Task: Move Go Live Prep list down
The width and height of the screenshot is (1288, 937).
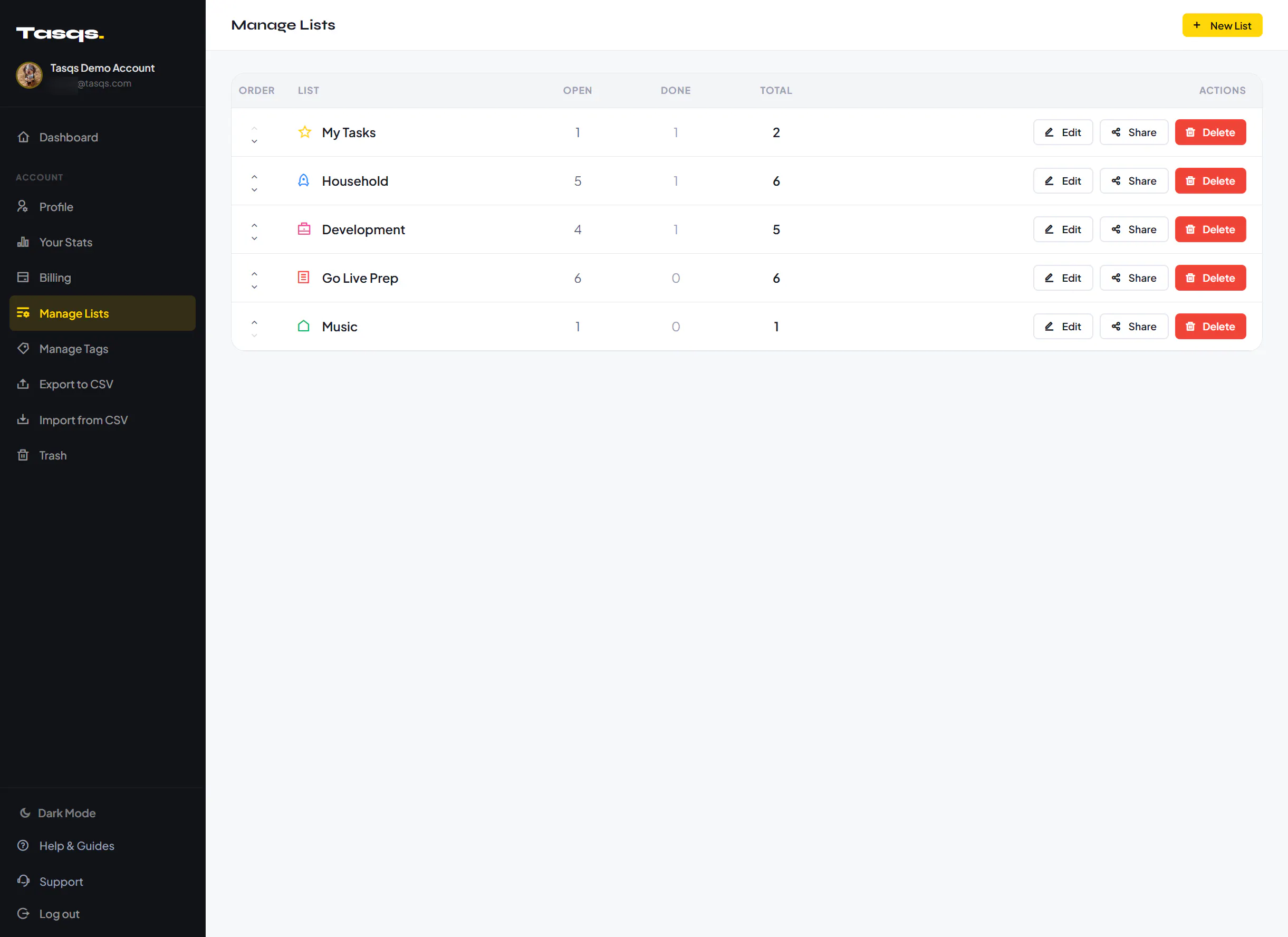Action: point(254,287)
